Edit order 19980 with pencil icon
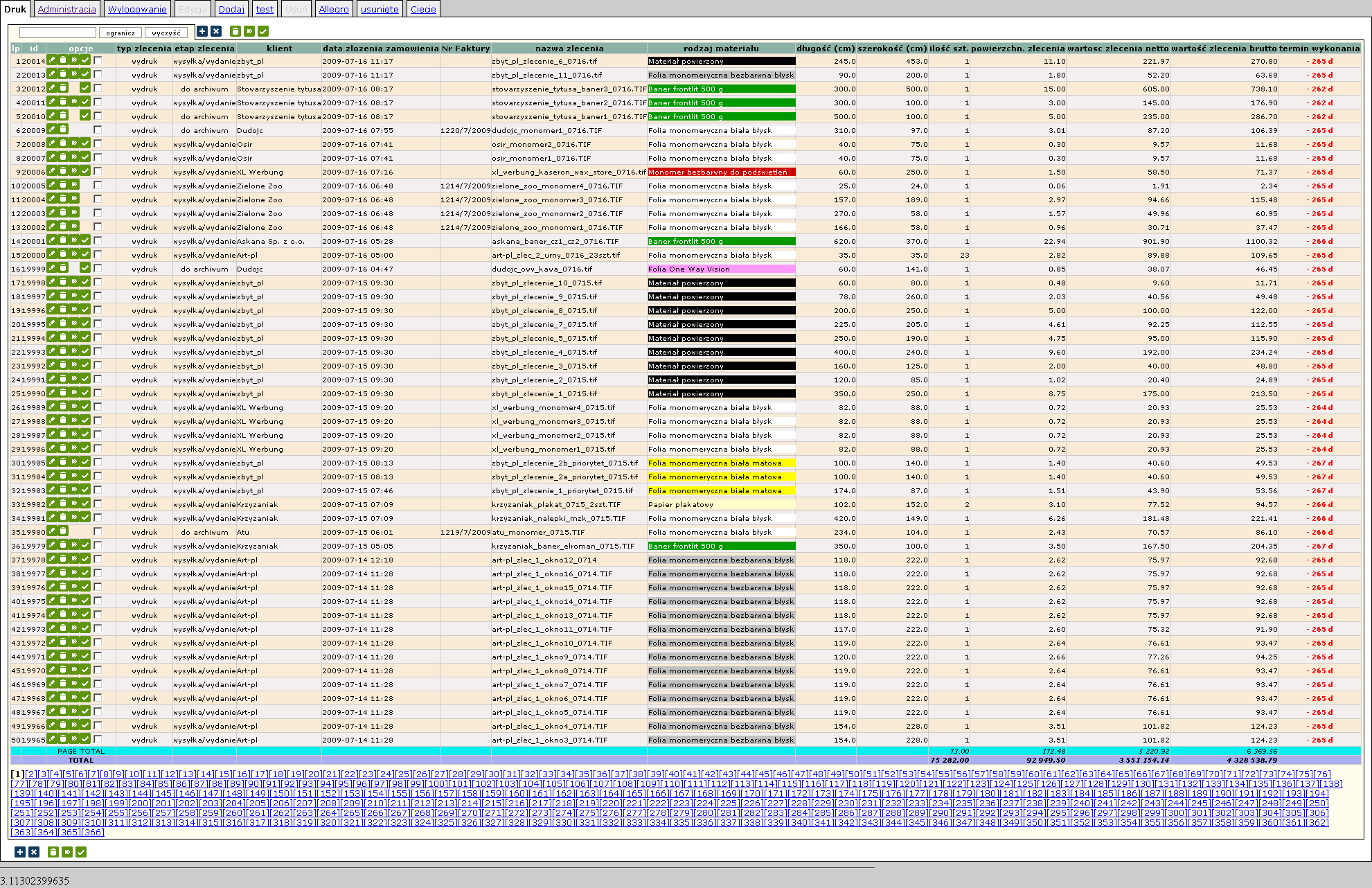The image size is (1372, 888). 52,531
